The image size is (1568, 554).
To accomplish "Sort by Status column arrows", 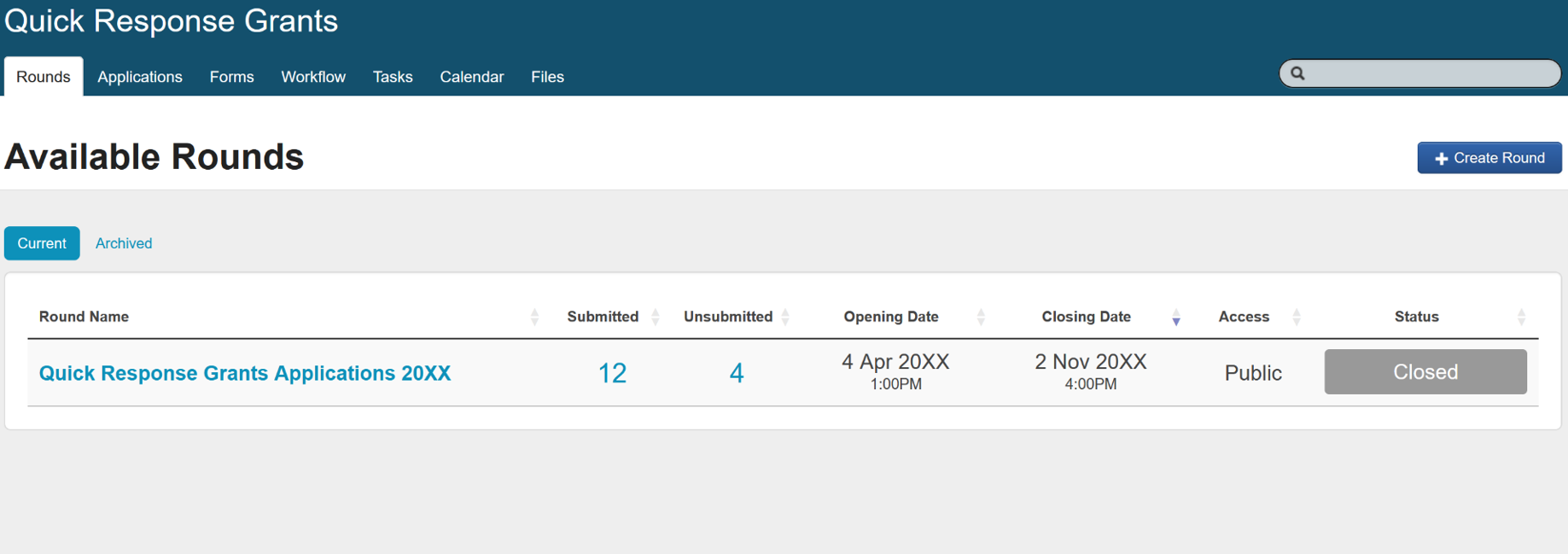I will 1521,318.
